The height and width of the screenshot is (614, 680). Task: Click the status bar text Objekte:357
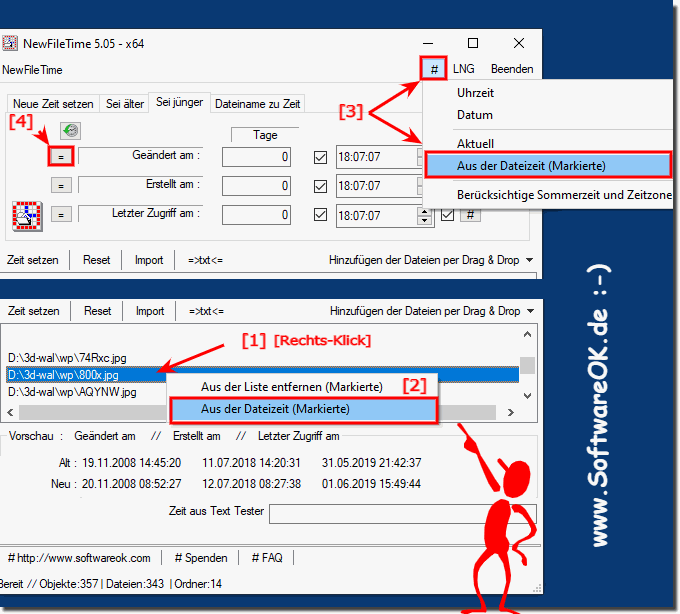tap(69, 584)
